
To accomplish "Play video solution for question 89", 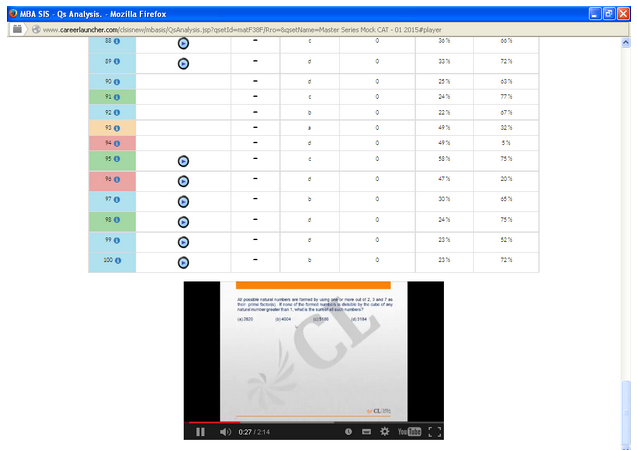I will click(x=183, y=63).
